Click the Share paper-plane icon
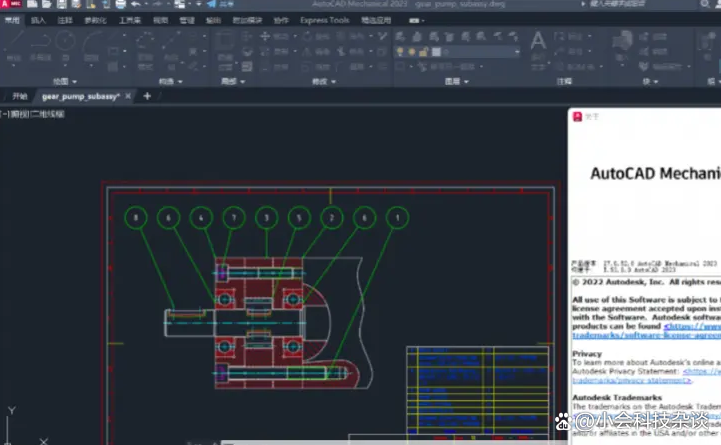The width and height of the screenshot is (721, 445). (x=211, y=4)
